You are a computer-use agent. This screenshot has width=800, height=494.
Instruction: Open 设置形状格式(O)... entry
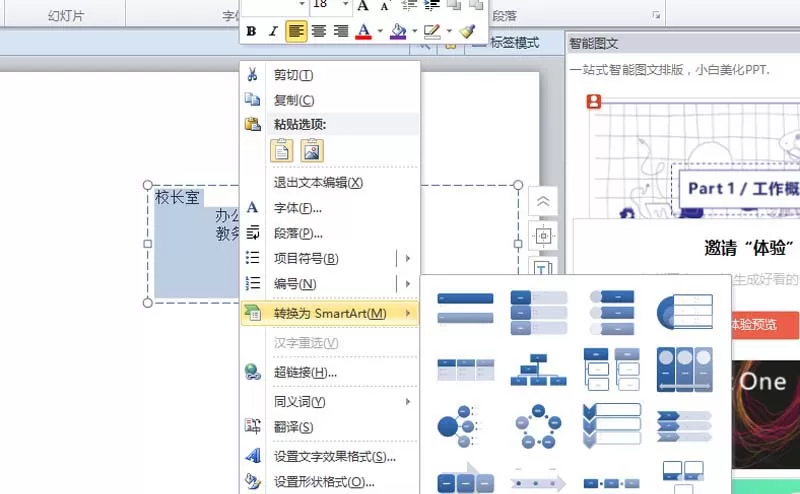click(x=330, y=482)
